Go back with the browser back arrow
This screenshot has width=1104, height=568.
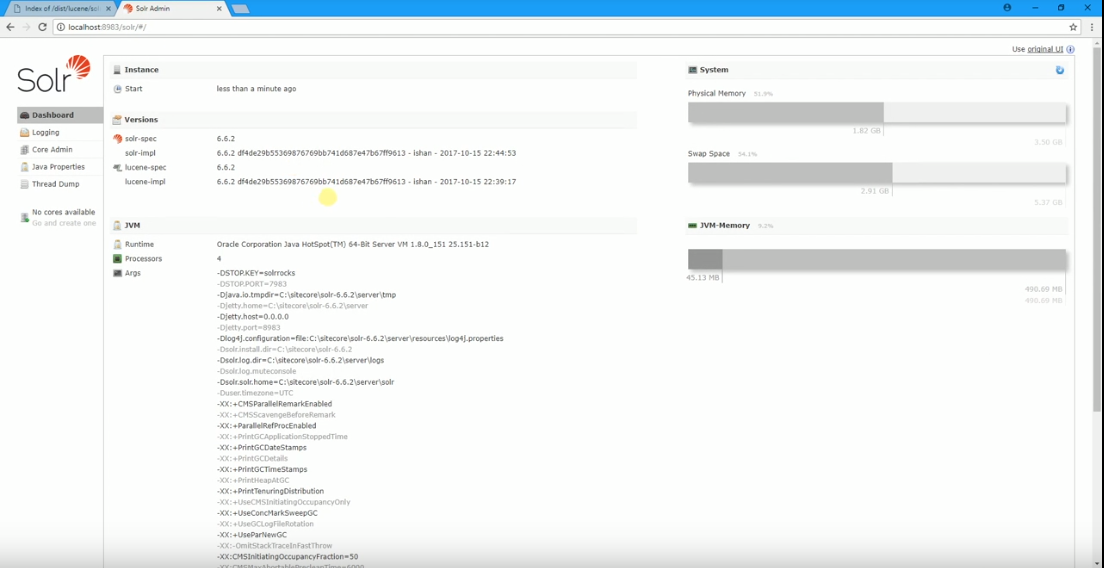(9, 27)
